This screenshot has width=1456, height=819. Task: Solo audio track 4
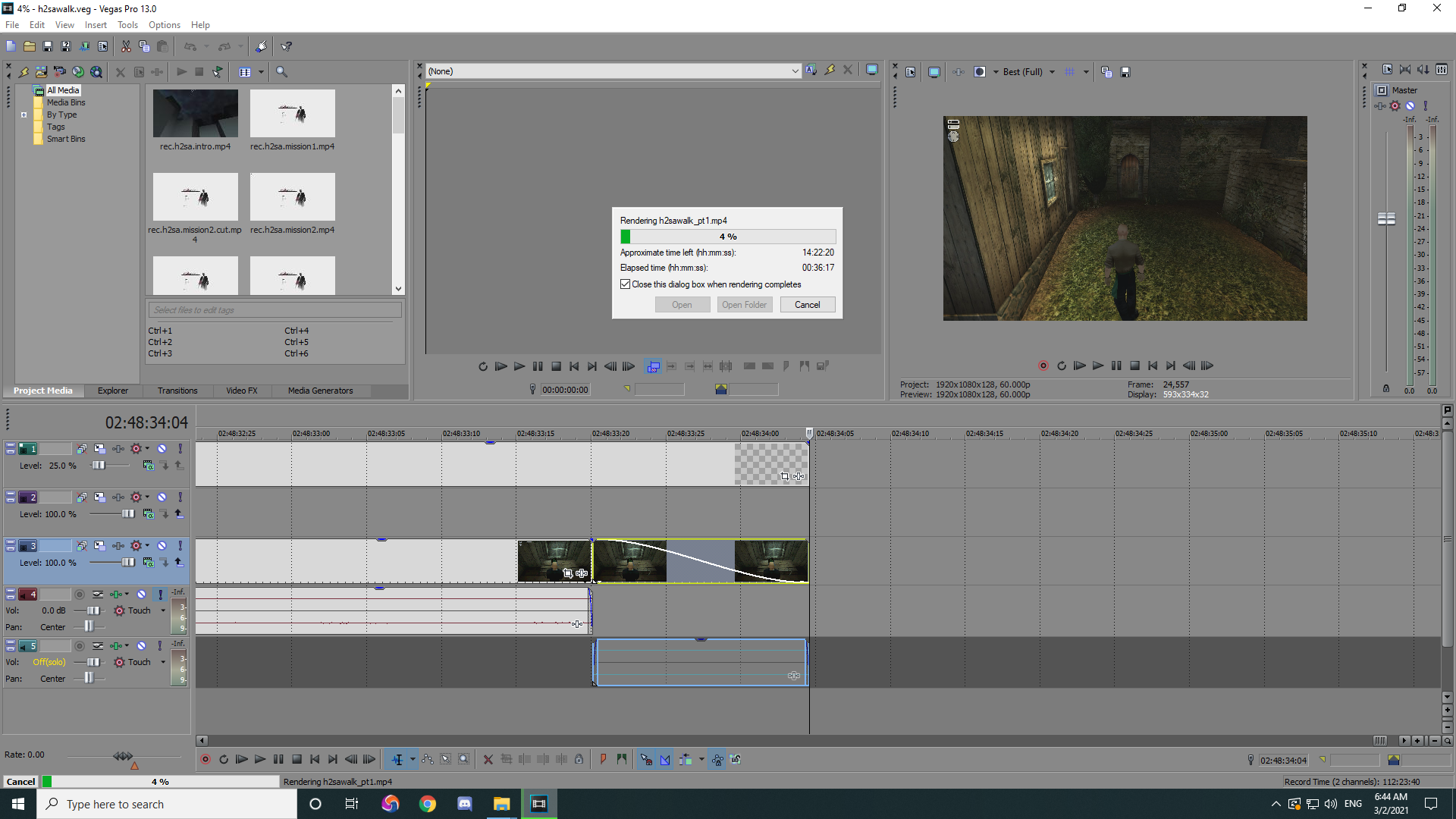[x=160, y=595]
